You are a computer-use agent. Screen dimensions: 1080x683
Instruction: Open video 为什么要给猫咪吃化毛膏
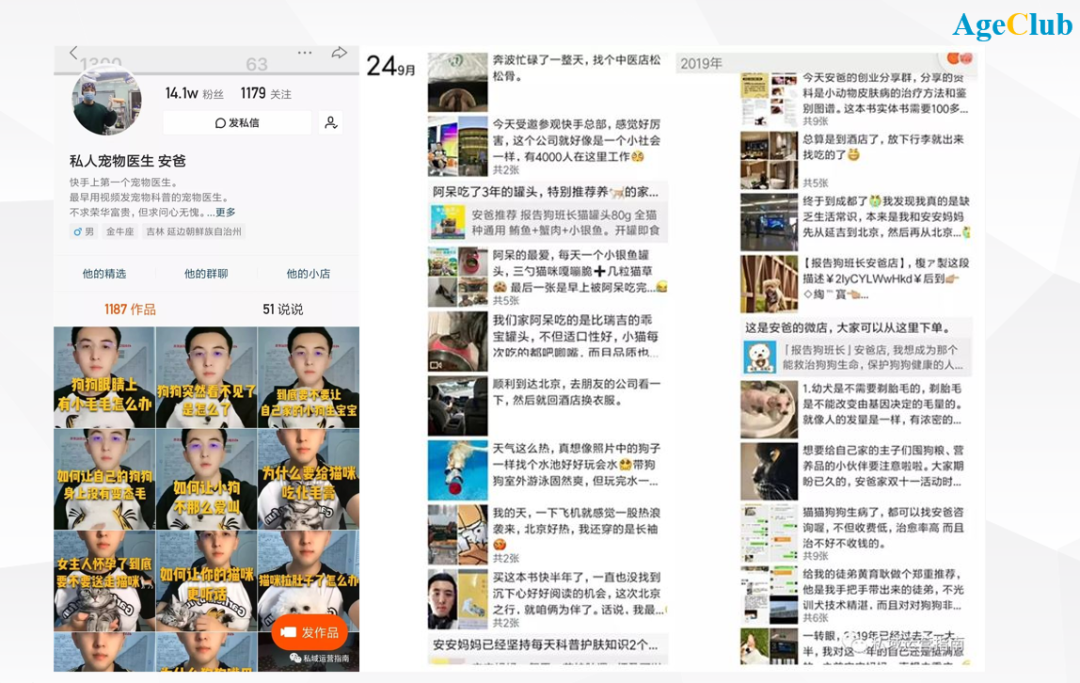[309, 479]
